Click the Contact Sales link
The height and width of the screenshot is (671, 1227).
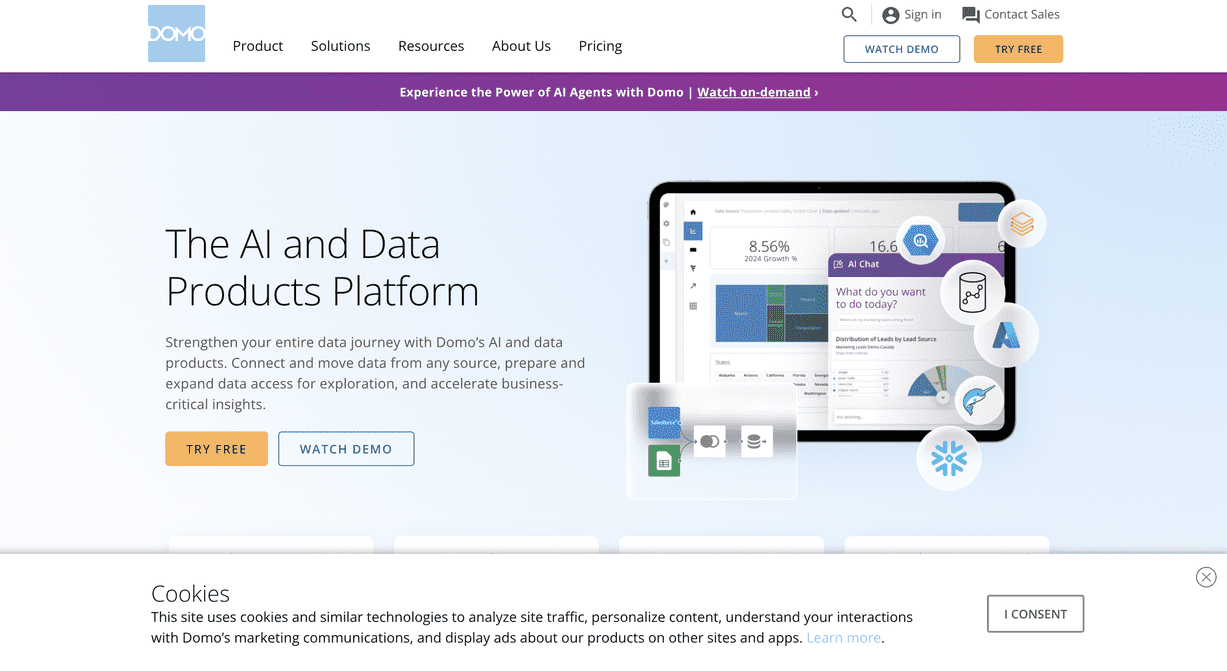[1011, 14]
